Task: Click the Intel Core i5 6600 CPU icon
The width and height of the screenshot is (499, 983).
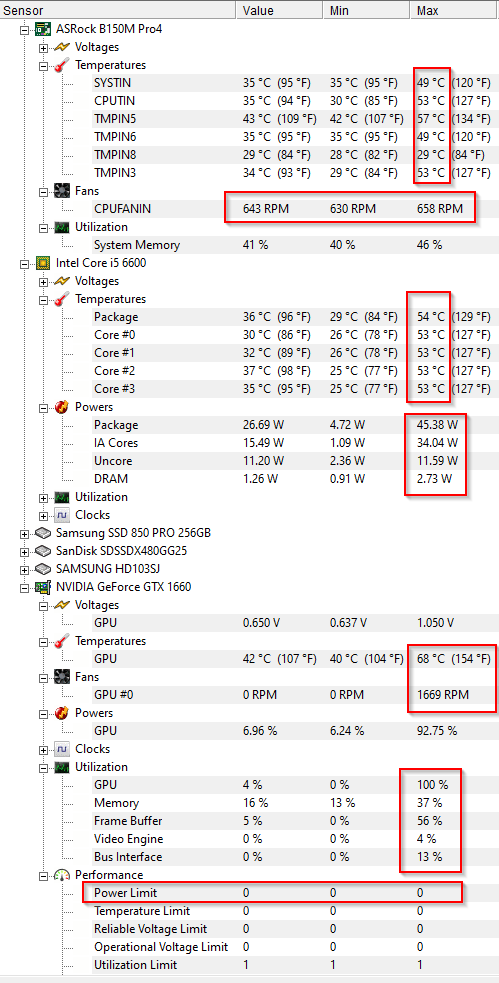Action: click(43, 263)
